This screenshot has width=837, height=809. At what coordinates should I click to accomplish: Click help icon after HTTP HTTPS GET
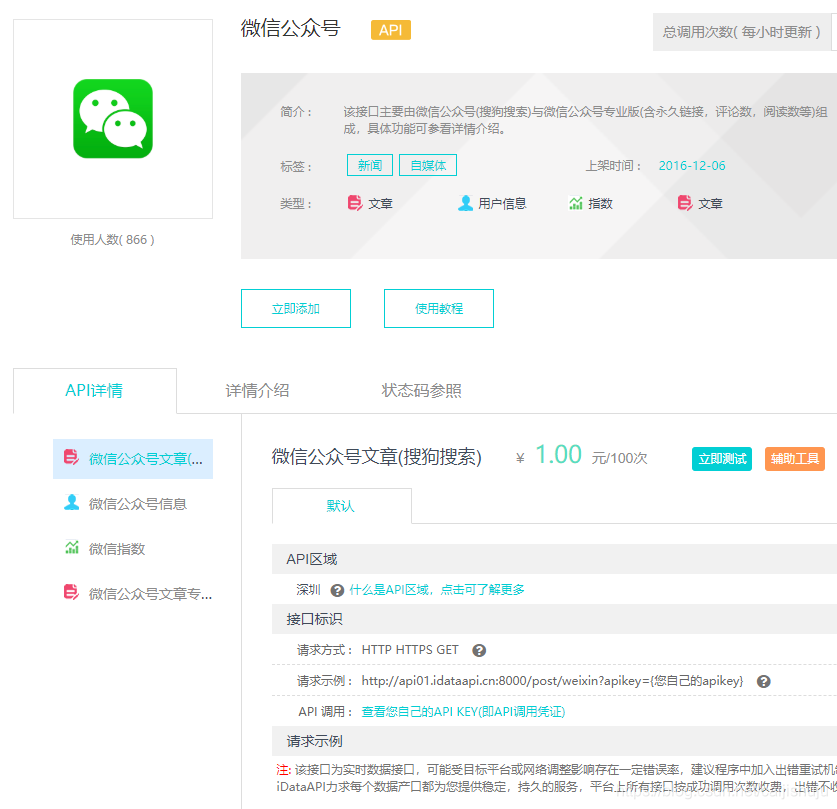(479, 651)
